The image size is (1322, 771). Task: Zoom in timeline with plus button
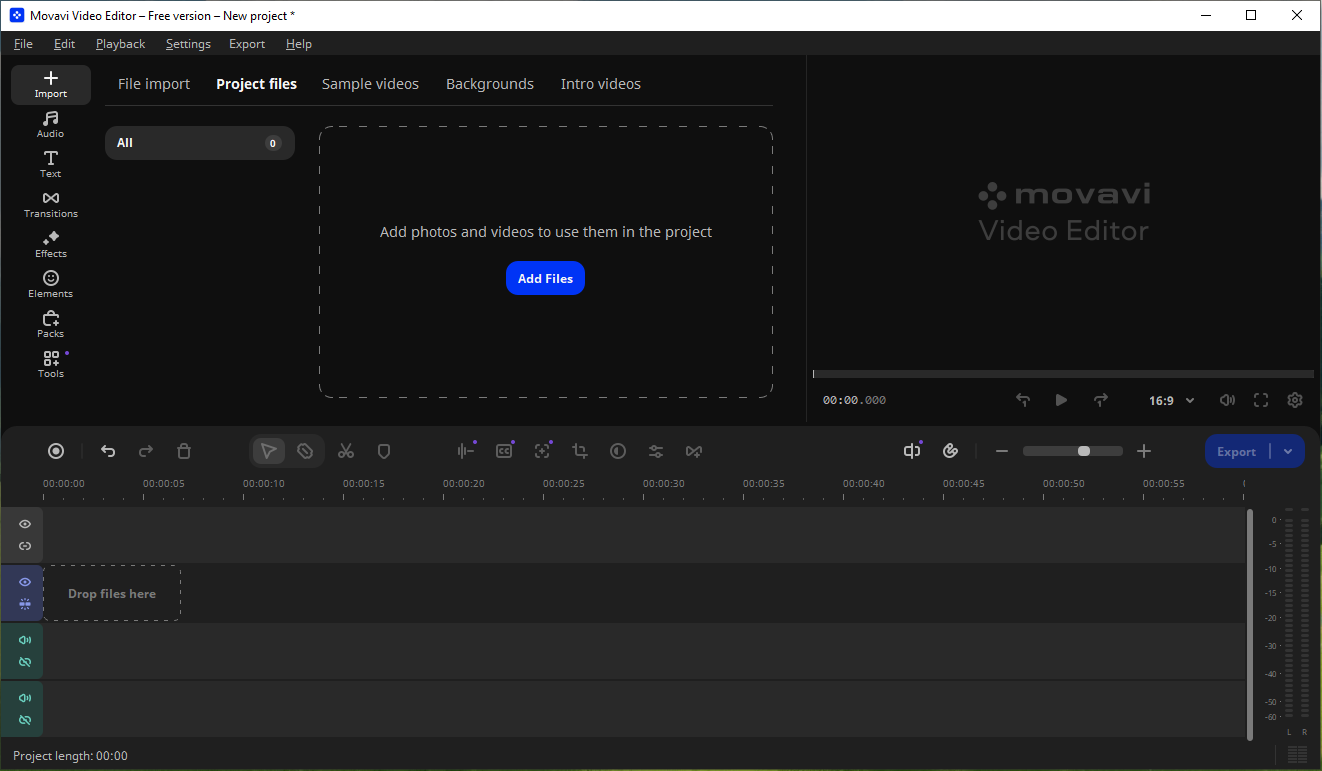coord(1144,451)
